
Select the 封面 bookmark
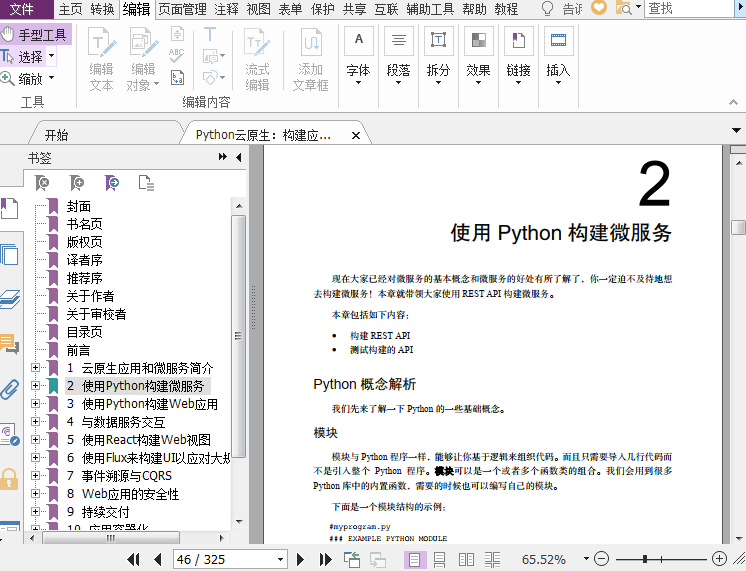79,206
